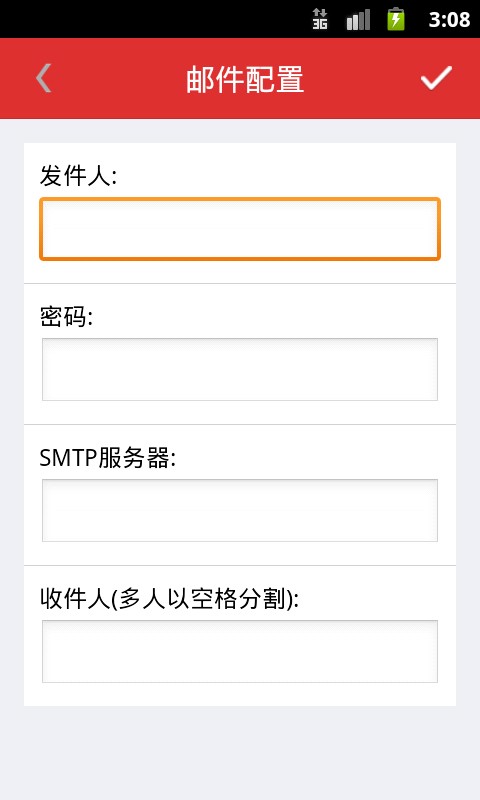Viewport: 480px width, 800px height.
Task: Confirm mail settings with the checkmark icon
Action: tap(436, 78)
